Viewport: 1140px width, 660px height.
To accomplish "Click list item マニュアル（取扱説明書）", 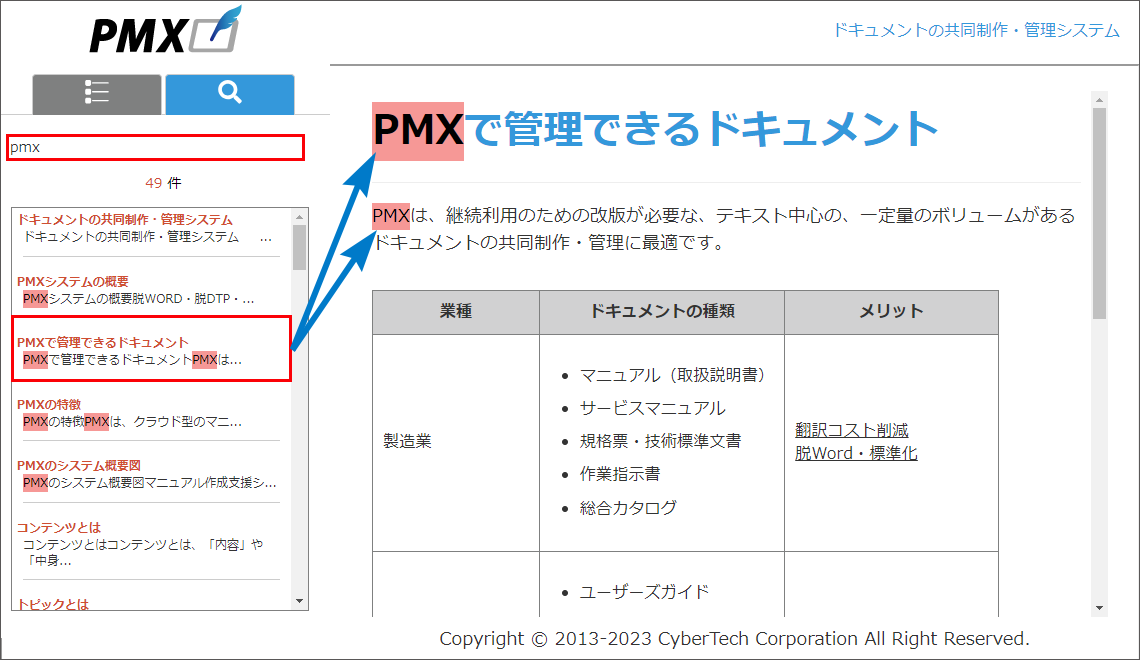I will pos(673,375).
